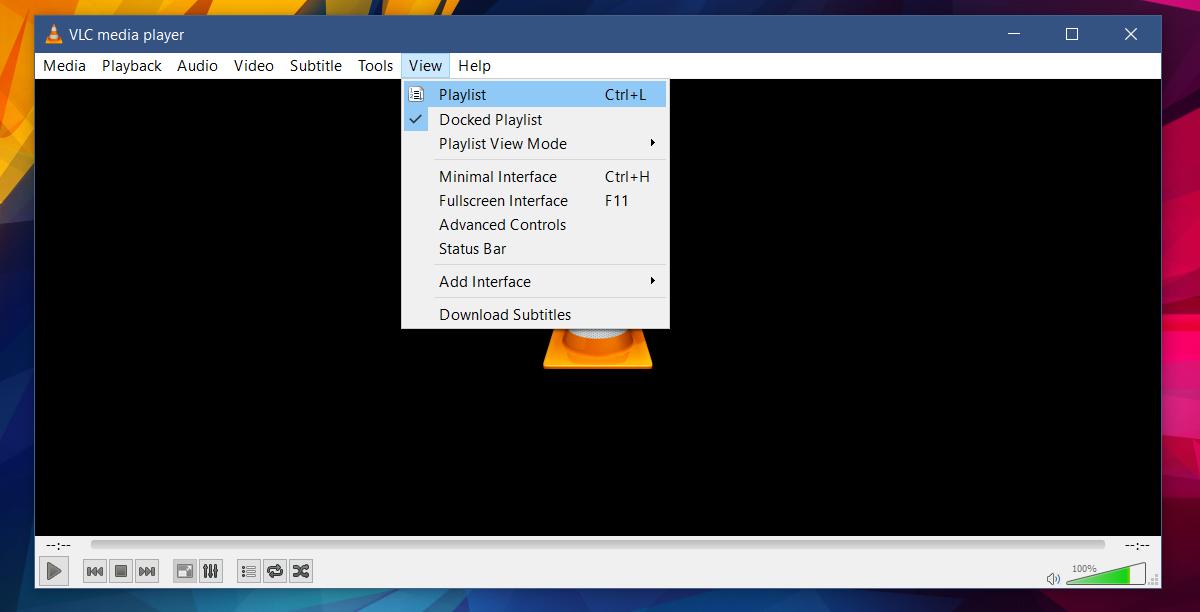Viewport: 1200px width, 612px height.
Task: Choose Download Subtitles
Action: 535,314
